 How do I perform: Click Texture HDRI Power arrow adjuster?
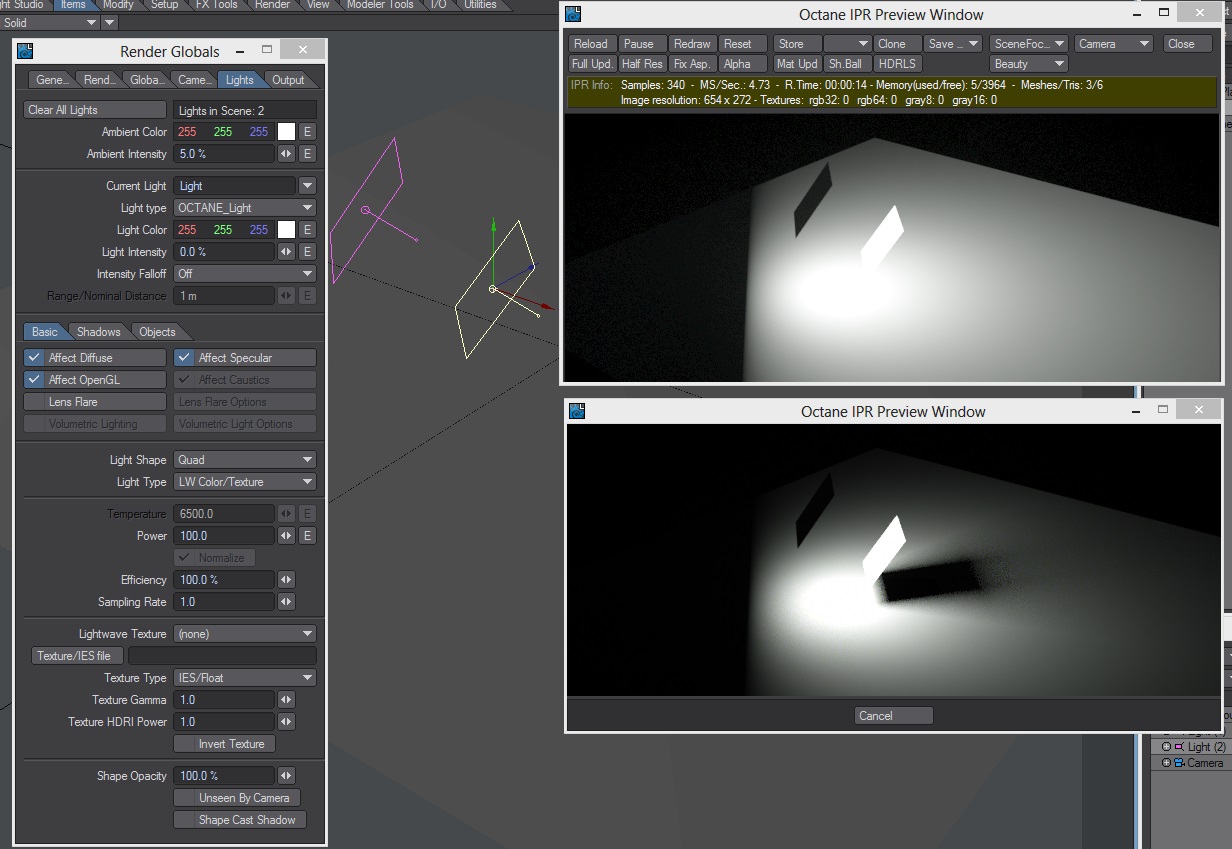click(x=286, y=722)
